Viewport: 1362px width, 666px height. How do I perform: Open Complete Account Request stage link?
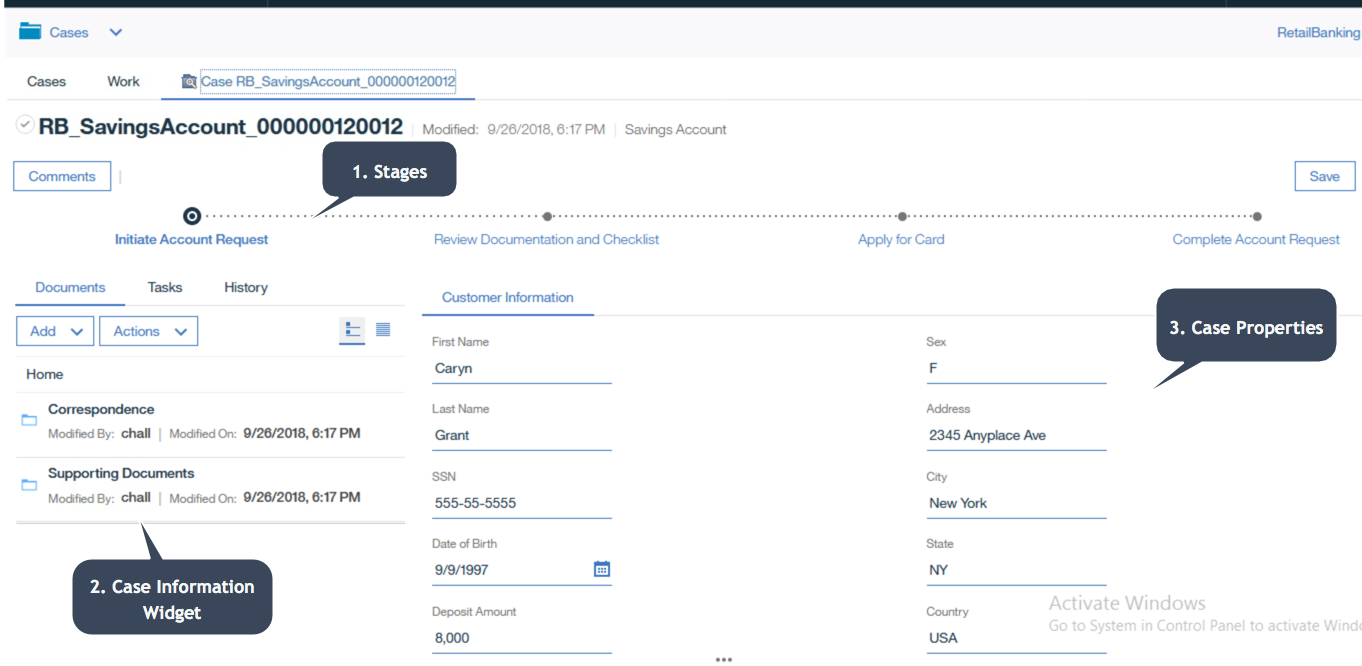tap(1256, 239)
